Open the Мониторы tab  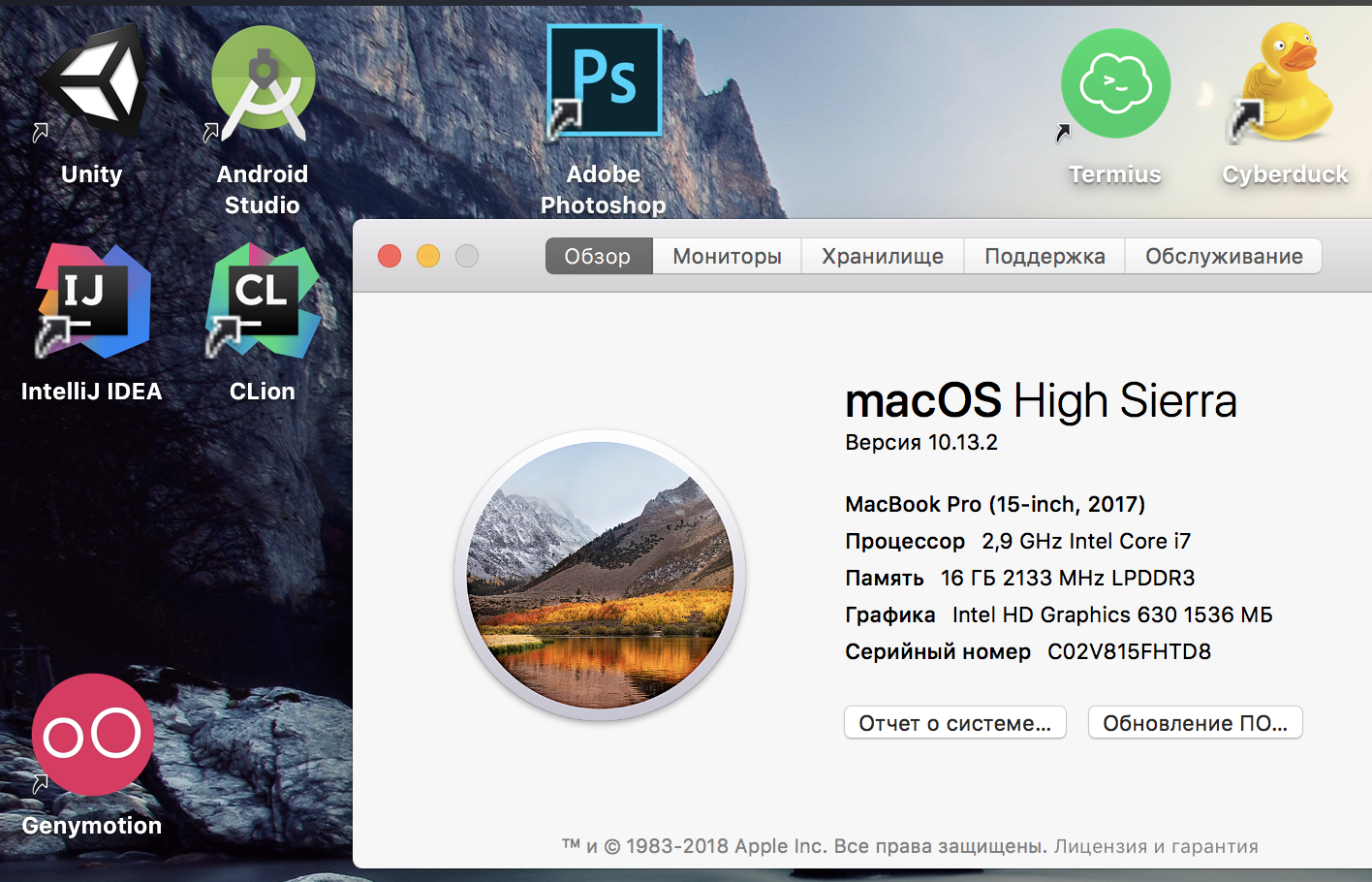point(727,256)
